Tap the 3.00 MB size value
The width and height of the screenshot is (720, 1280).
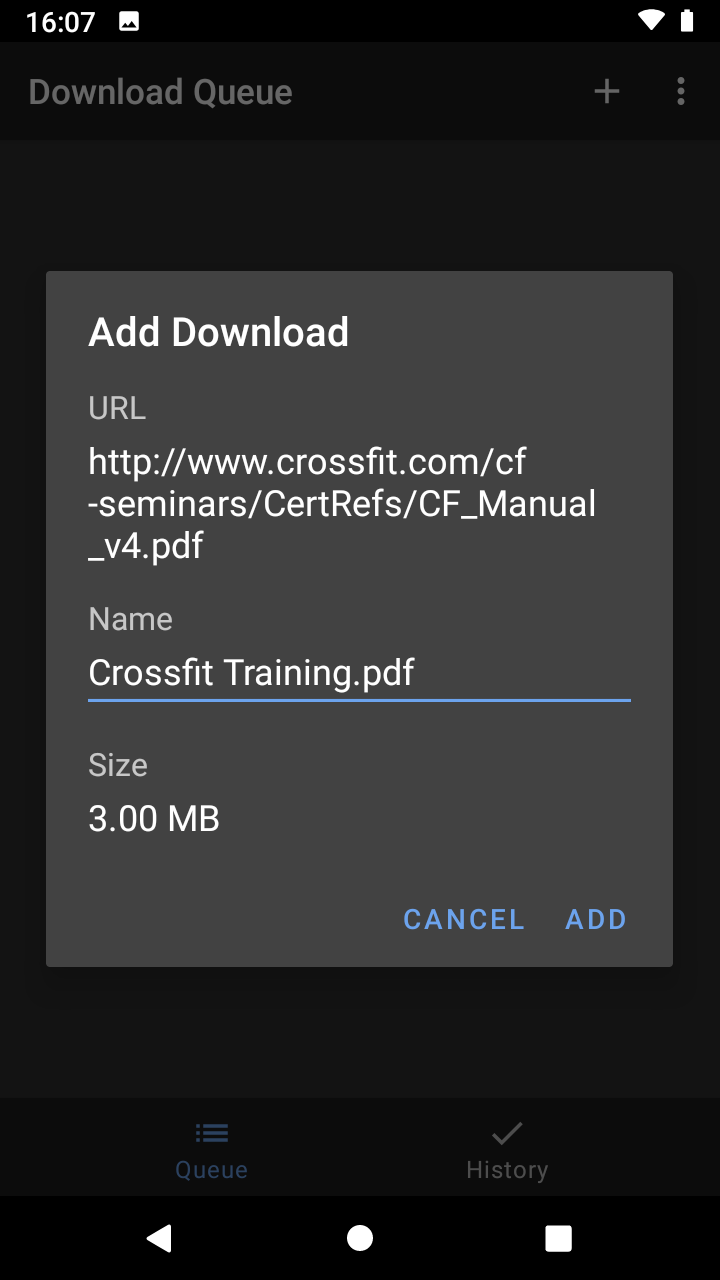pyautogui.click(x=154, y=819)
